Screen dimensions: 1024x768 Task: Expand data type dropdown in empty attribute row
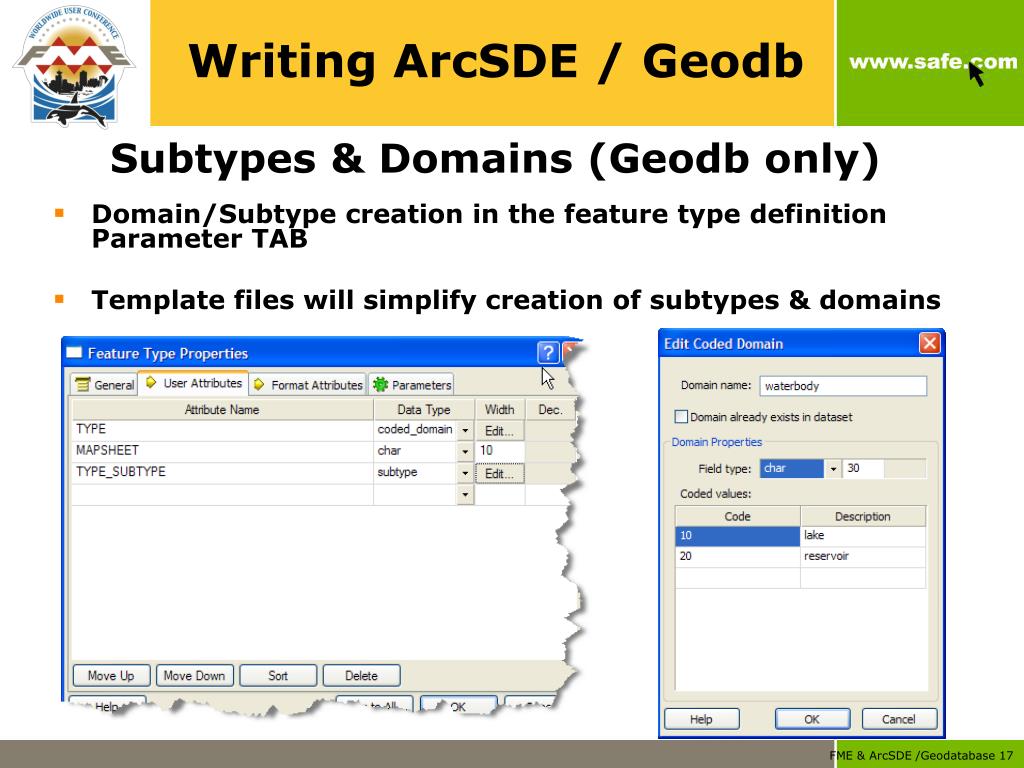(465, 494)
